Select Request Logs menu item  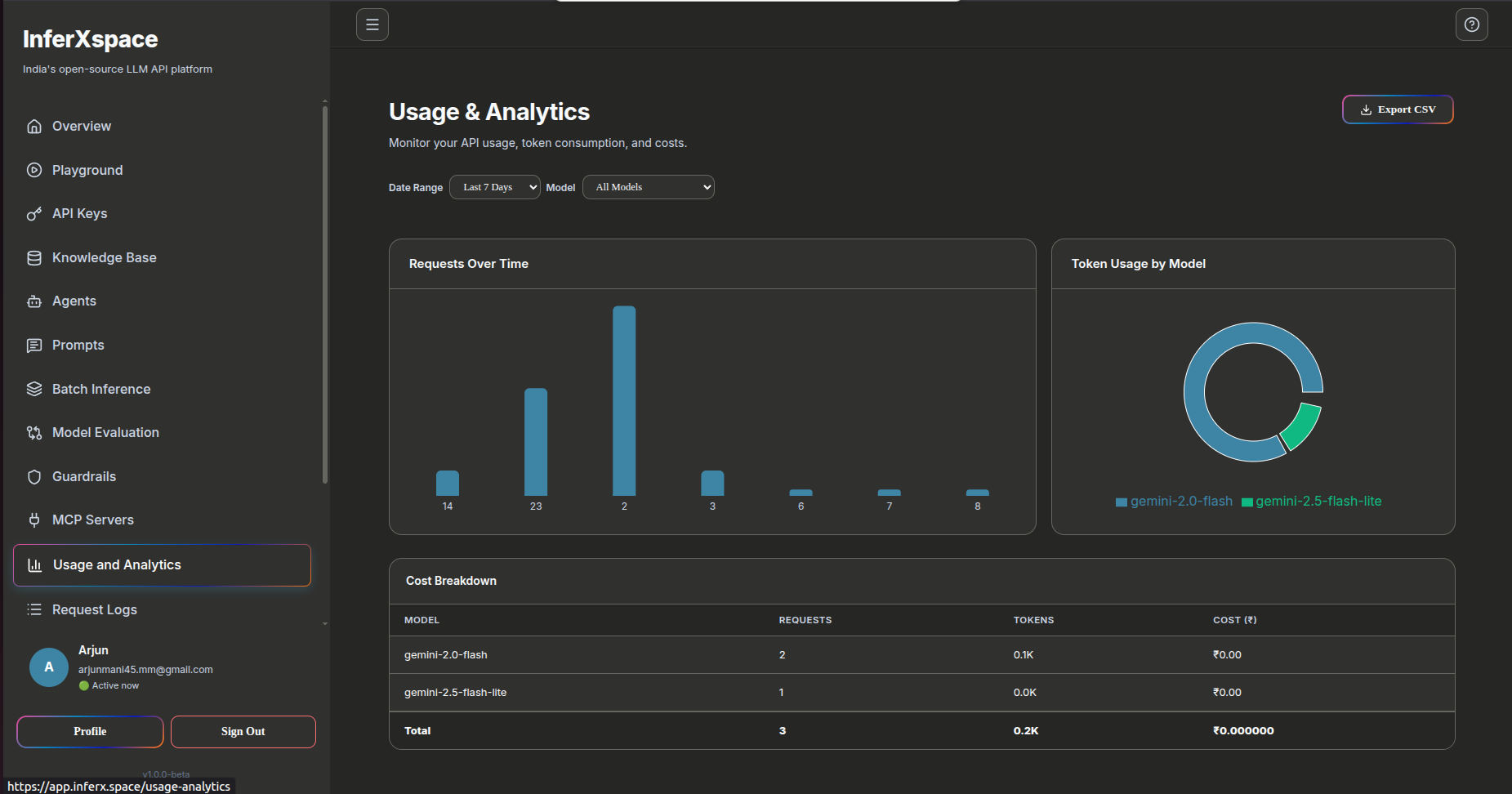click(x=95, y=609)
